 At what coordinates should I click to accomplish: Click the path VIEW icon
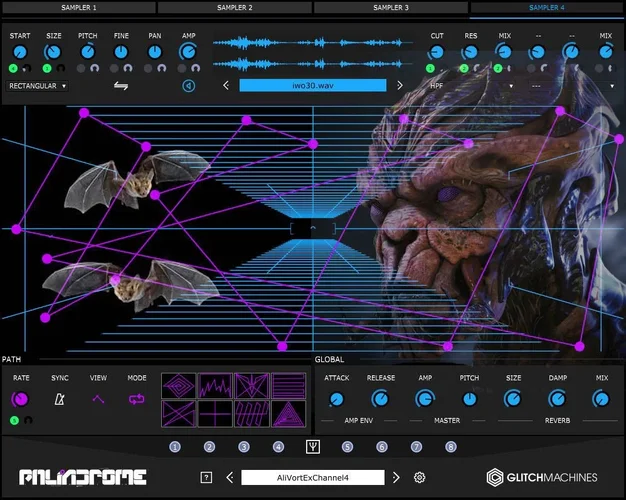point(98,399)
